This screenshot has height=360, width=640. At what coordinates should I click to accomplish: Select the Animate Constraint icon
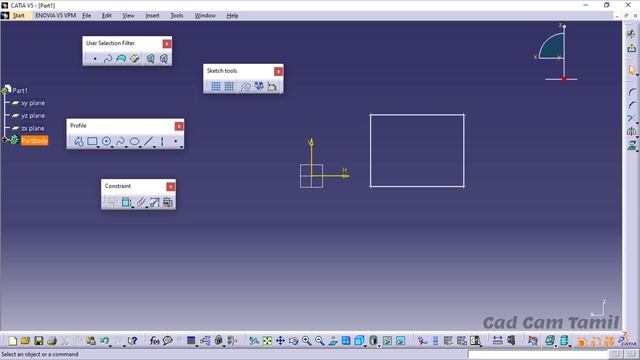154,202
